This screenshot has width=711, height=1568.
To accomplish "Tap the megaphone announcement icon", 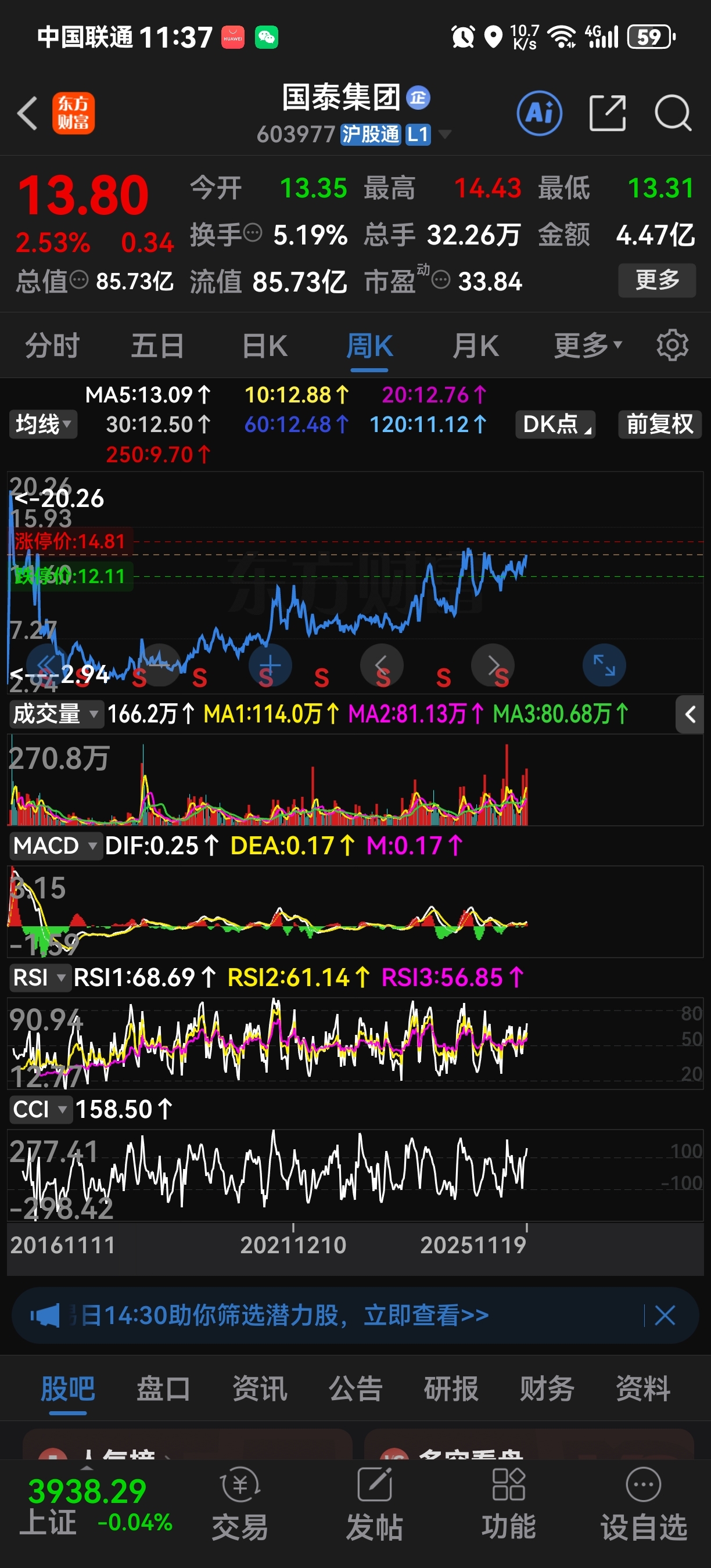I will pyautogui.click(x=45, y=1315).
